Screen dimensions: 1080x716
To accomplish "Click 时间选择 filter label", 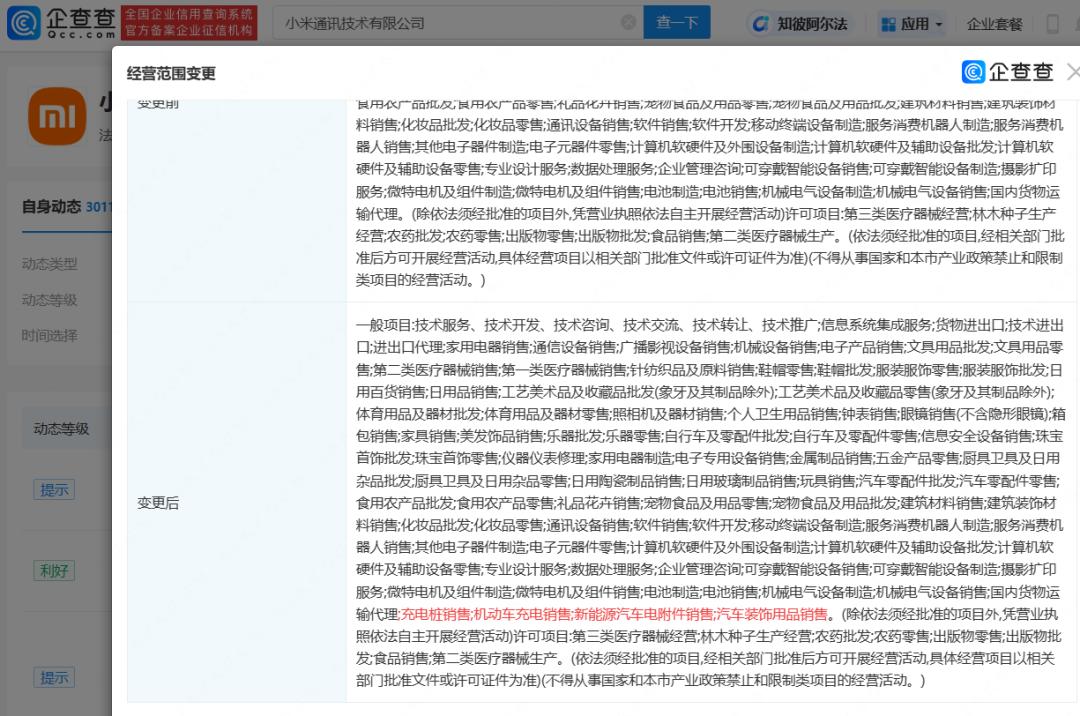I will [x=50, y=335].
